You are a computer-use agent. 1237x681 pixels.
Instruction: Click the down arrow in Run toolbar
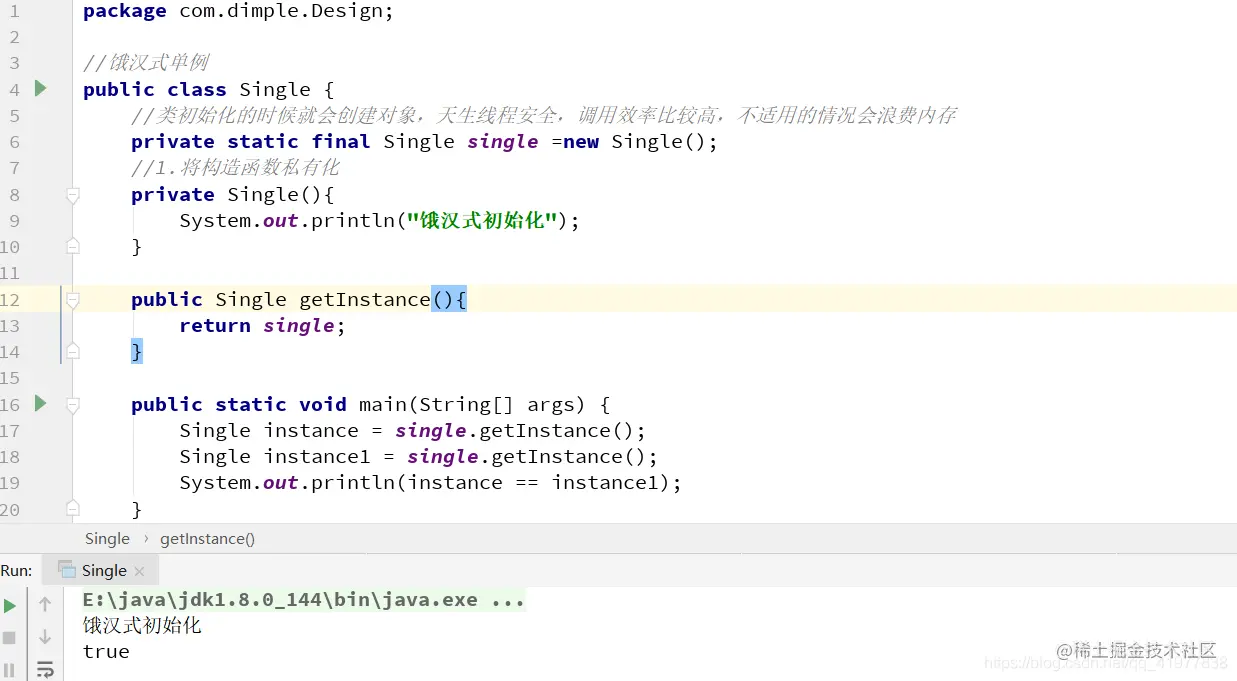click(x=45, y=637)
